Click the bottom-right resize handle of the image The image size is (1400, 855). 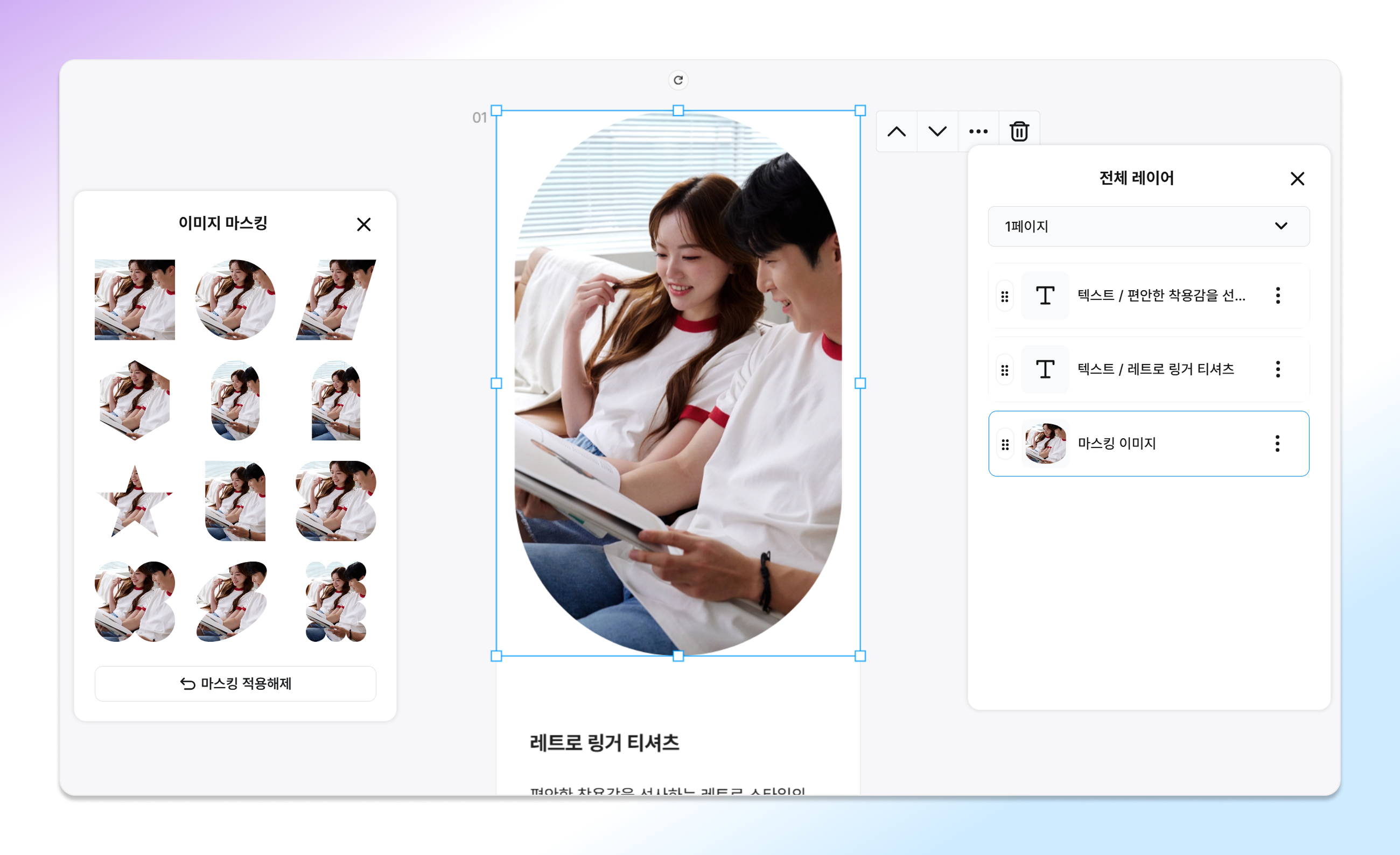860,656
